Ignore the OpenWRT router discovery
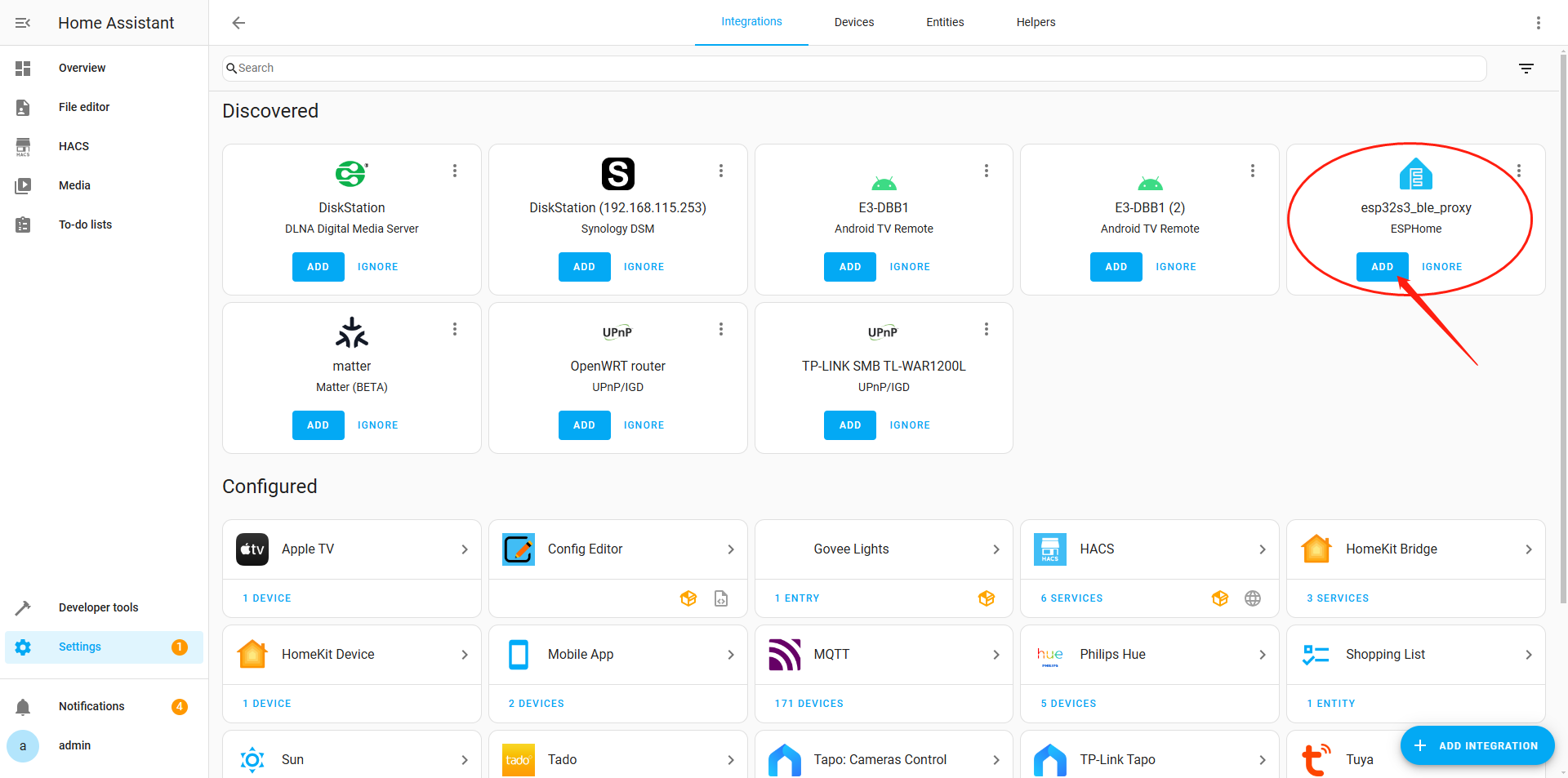 [x=644, y=425]
